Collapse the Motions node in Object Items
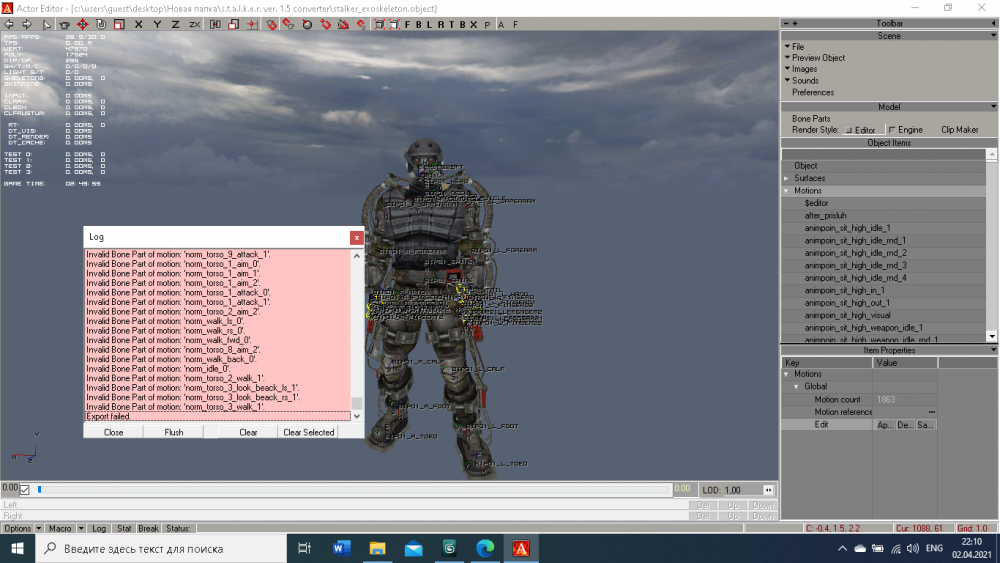This screenshot has width=1000, height=563. [786, 191]
